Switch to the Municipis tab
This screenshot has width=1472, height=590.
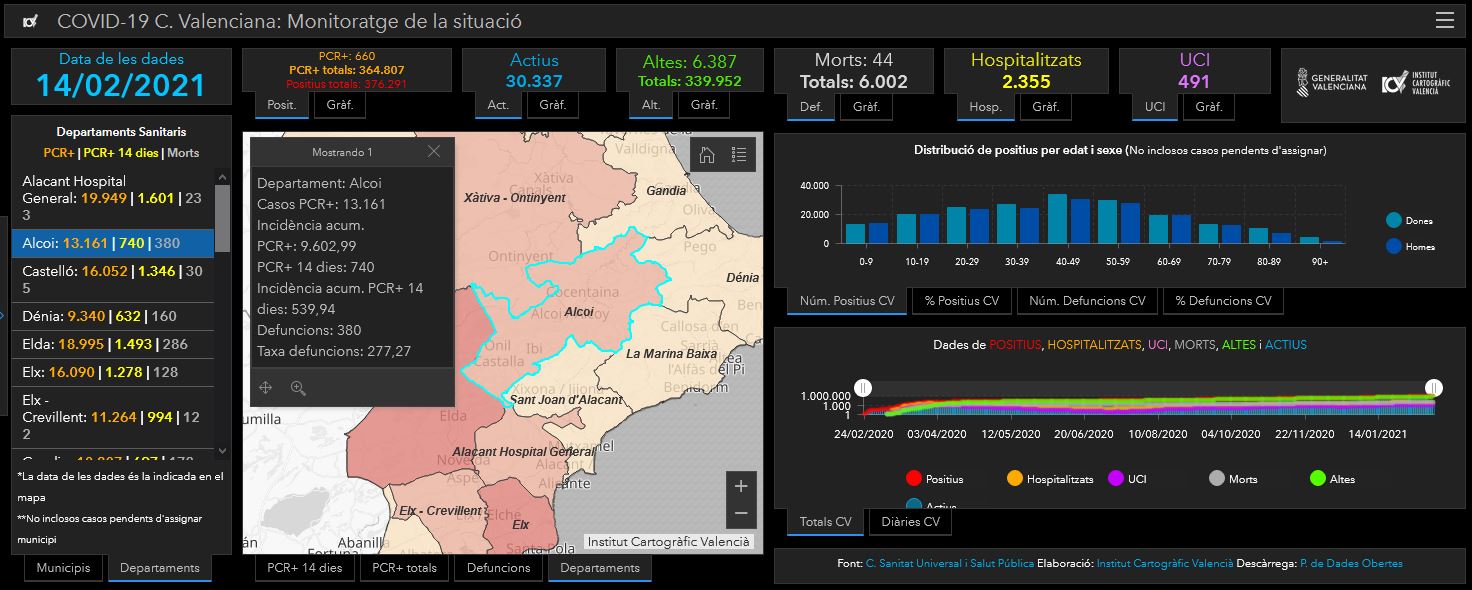point(63,568)
